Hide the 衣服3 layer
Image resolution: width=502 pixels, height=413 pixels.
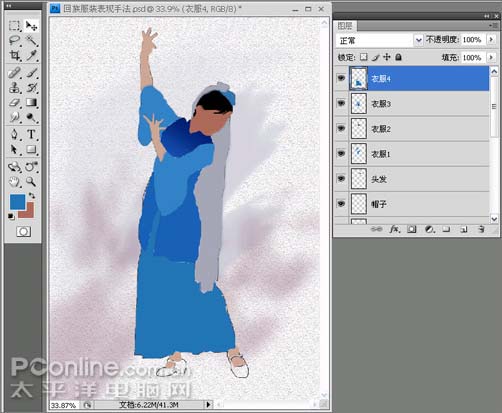click(341, 103)
